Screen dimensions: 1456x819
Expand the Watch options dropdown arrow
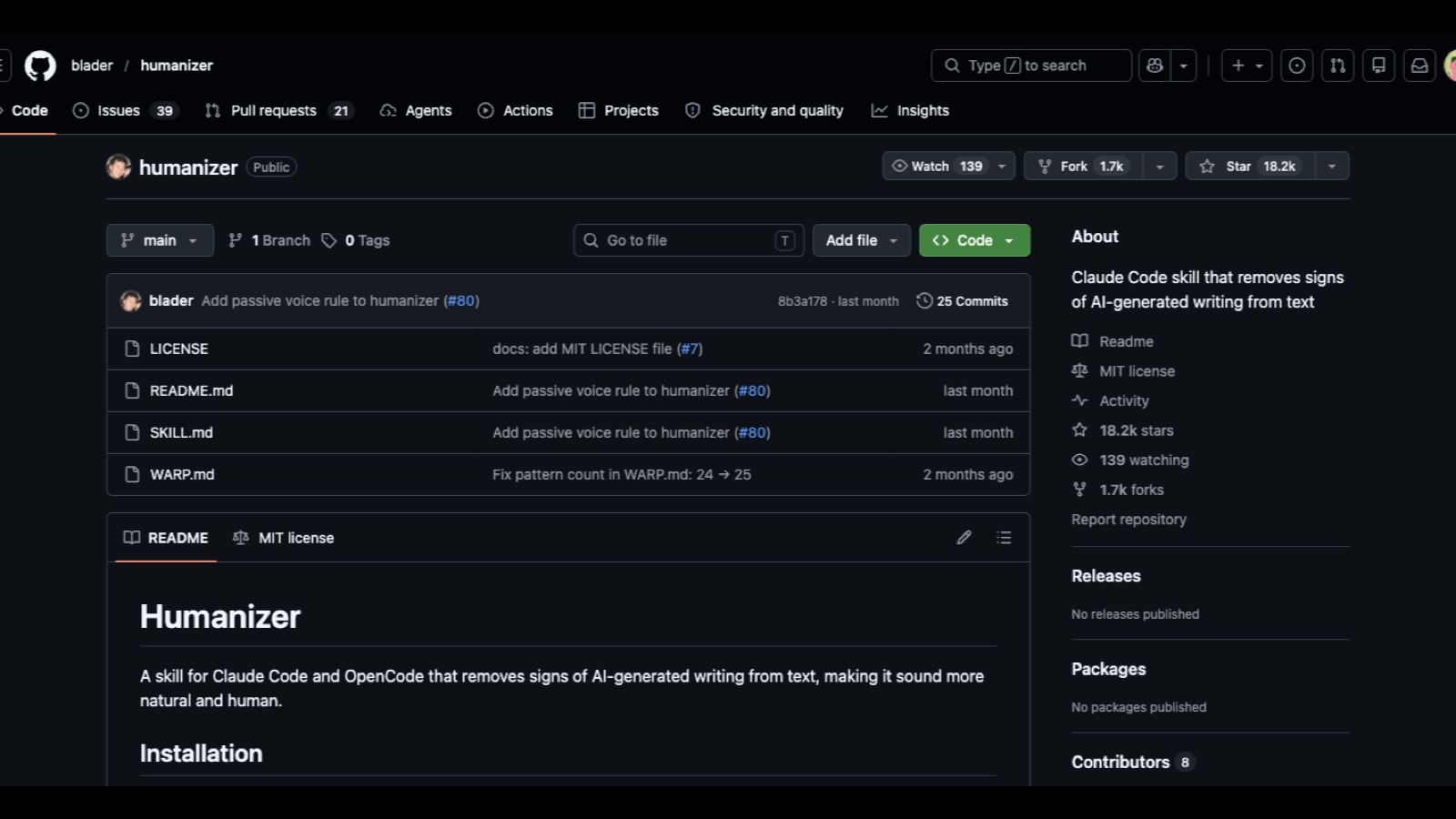click(x=1002, y=167)
